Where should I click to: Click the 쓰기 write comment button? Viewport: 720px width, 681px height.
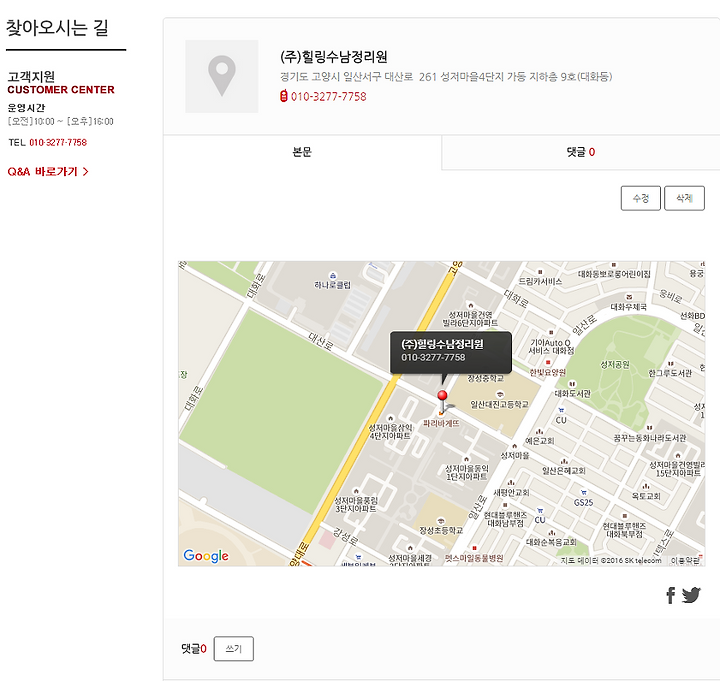pyautogui.click(x=233, y=648)
